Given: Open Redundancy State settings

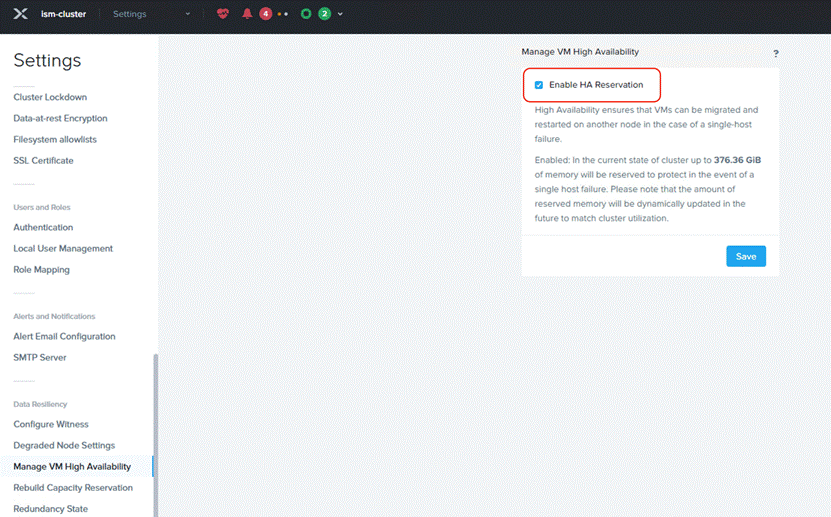Looking at the screenshot, I should click(51, 509).
